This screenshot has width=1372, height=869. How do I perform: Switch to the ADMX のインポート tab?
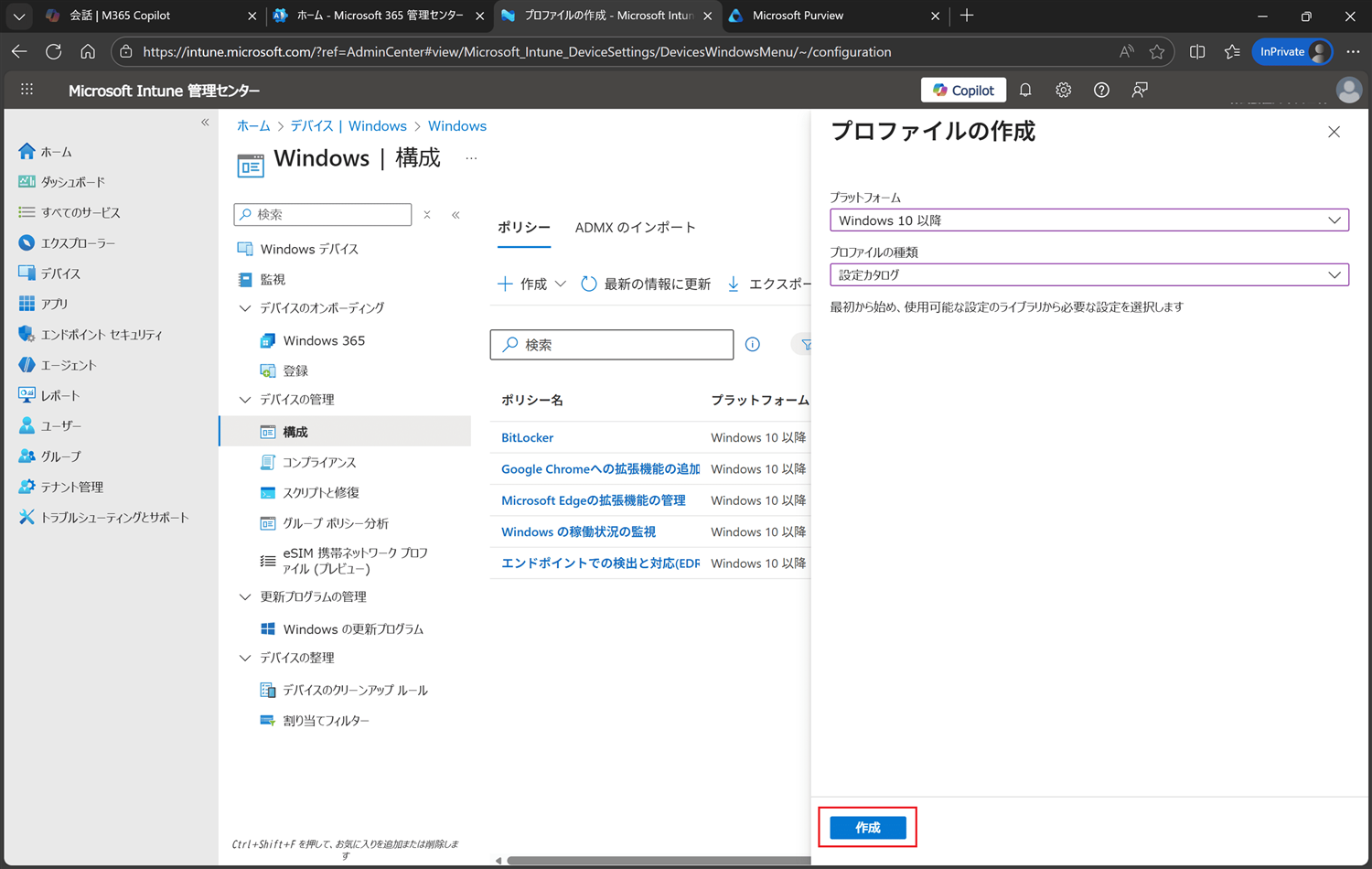click(636, 228)
